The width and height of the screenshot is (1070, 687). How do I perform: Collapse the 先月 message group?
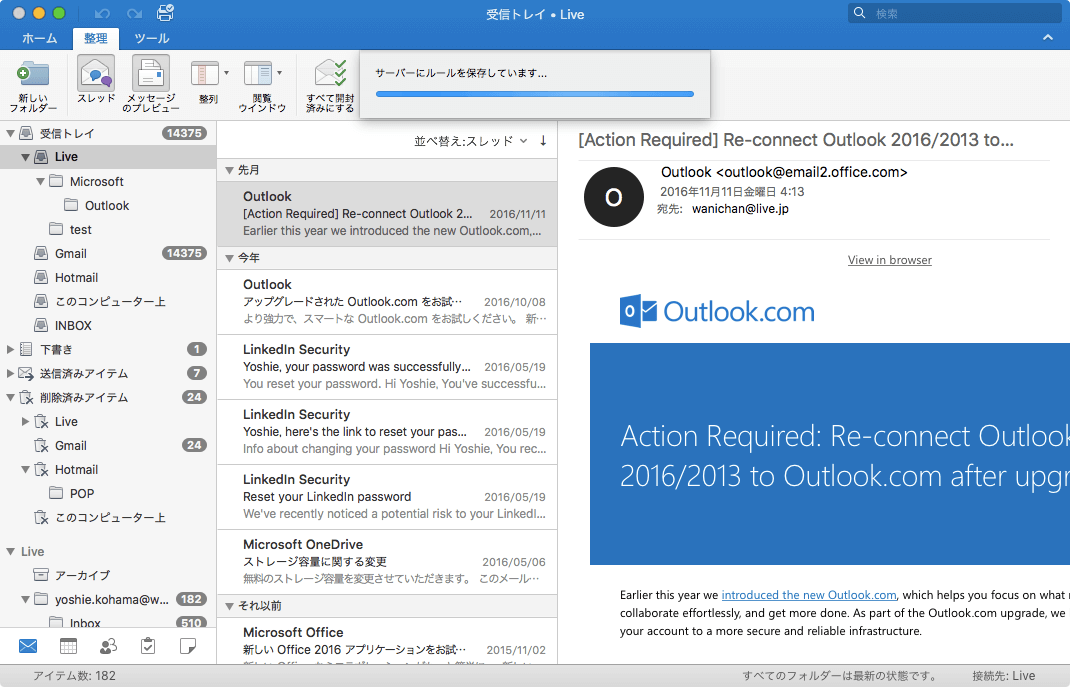point(230,170)
